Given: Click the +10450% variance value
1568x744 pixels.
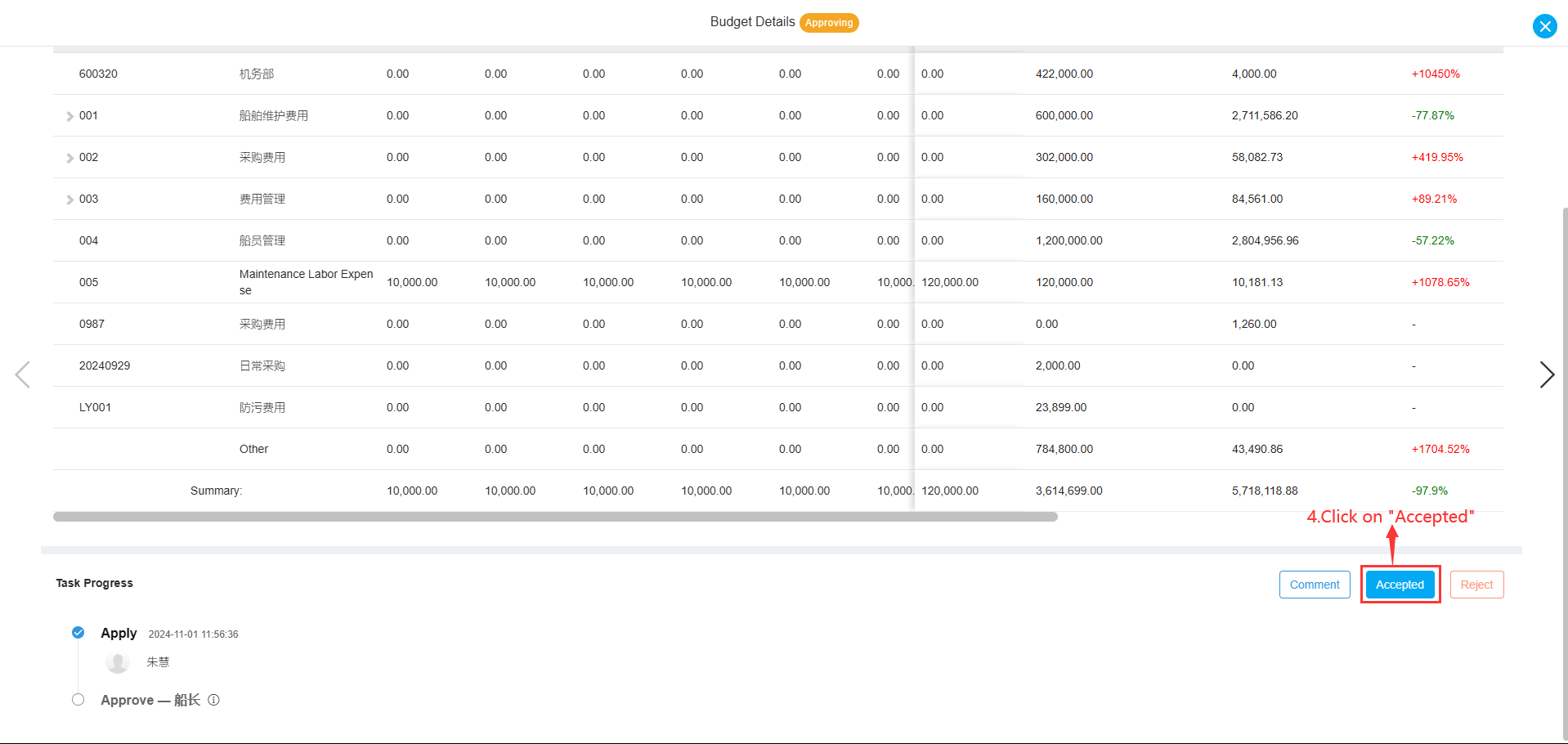Looking at the screenshot, I should click(x=1436, y=74).
